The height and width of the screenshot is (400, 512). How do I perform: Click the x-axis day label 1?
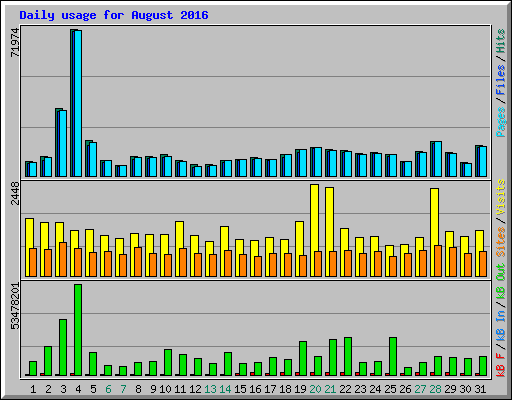pos(33,389)
